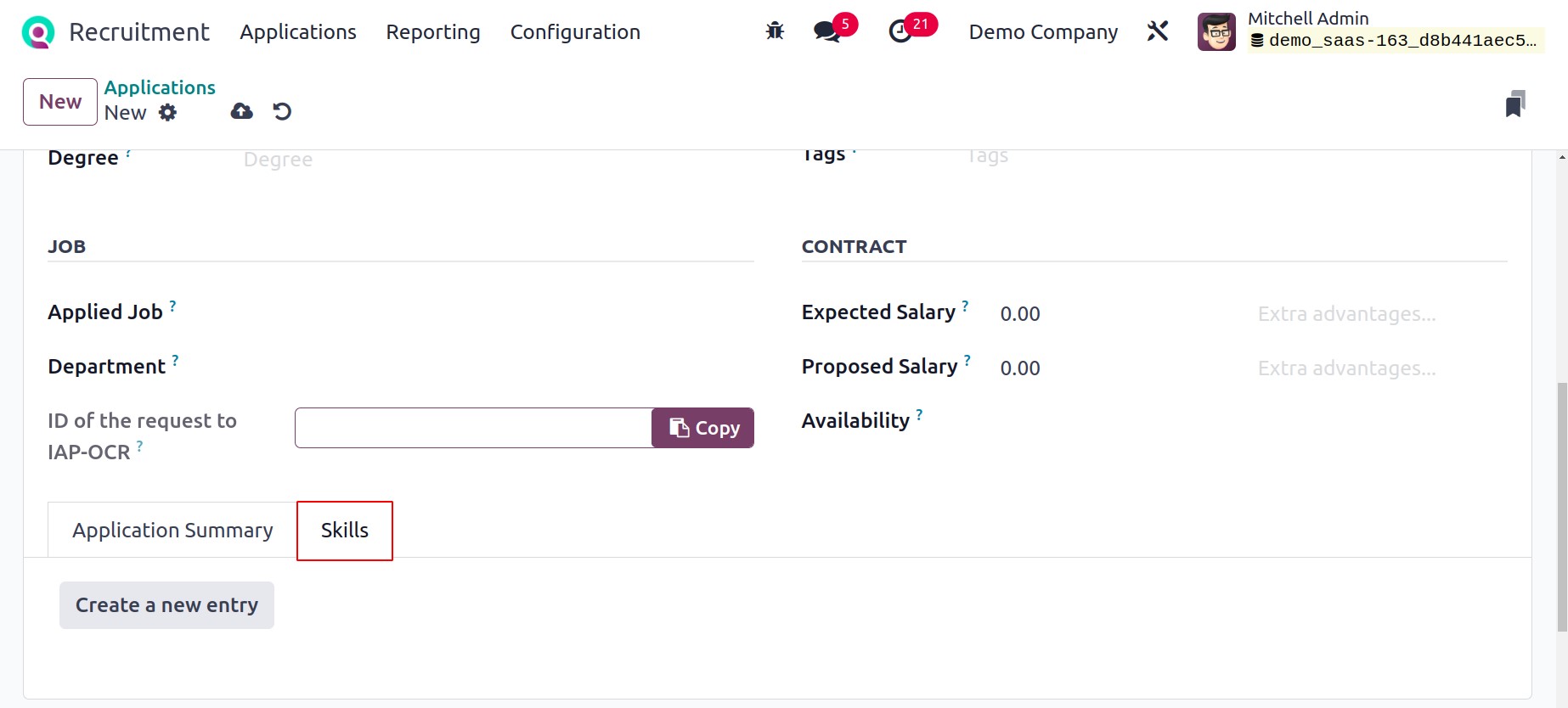The image size is (1568, 708).
Task: Open the chat messages icon with badge
Action: coord(827,31)
